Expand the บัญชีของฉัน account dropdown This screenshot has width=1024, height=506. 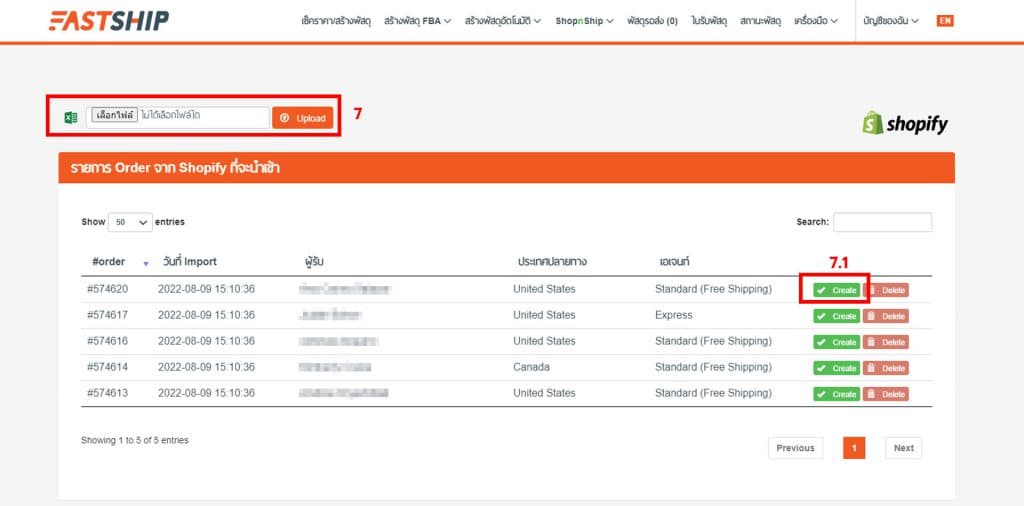pyautogui.click(x=891, y=21)
